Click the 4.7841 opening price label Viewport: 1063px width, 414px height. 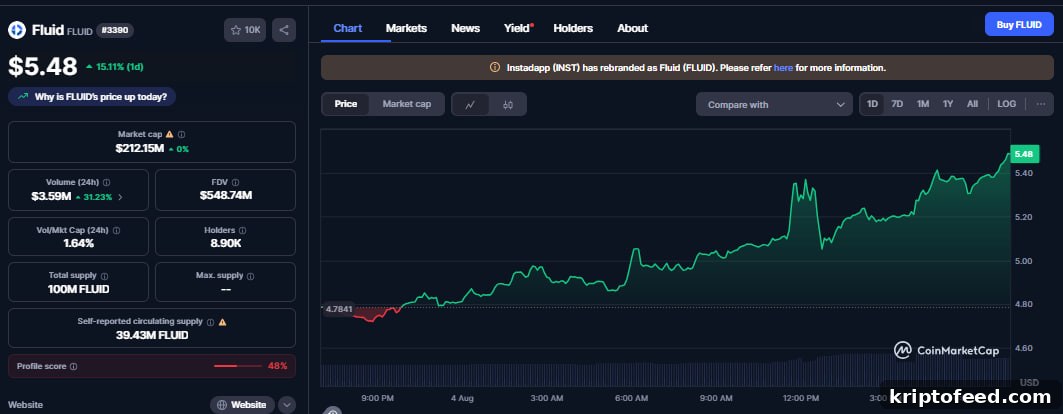pyautogui.click(x=338, y=309)
